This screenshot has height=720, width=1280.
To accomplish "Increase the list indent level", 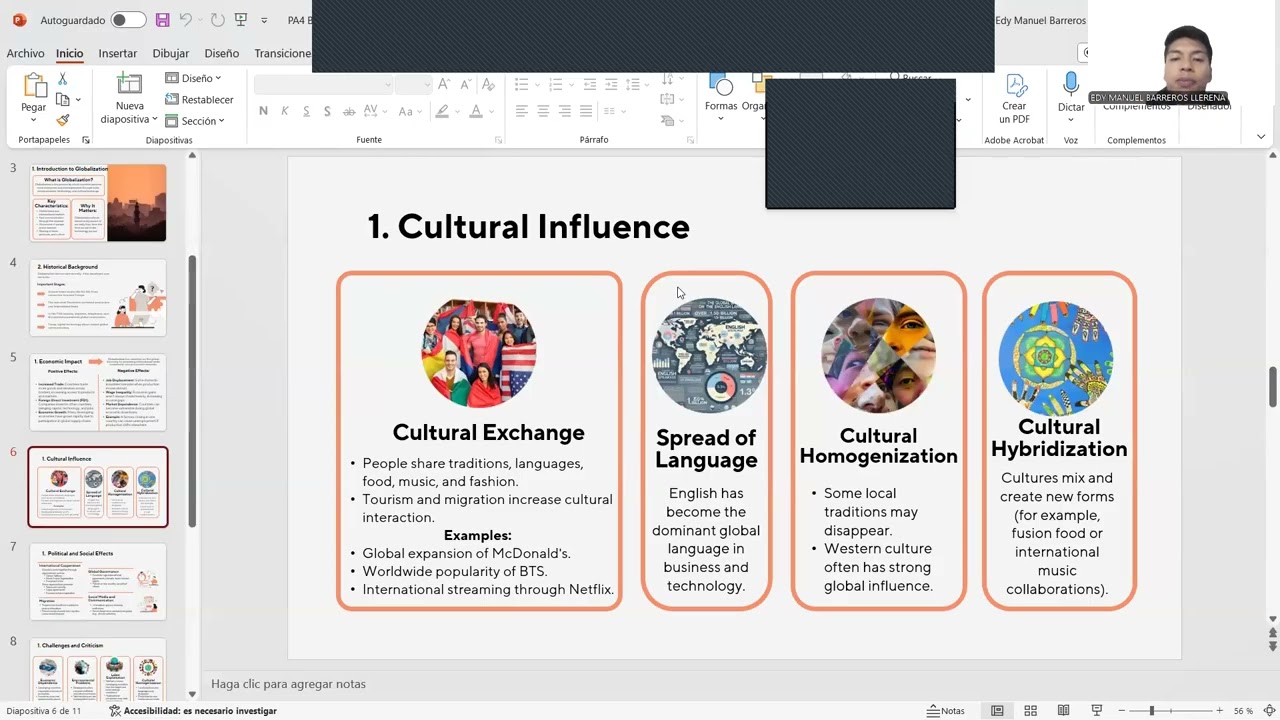I will click(609, 85).
